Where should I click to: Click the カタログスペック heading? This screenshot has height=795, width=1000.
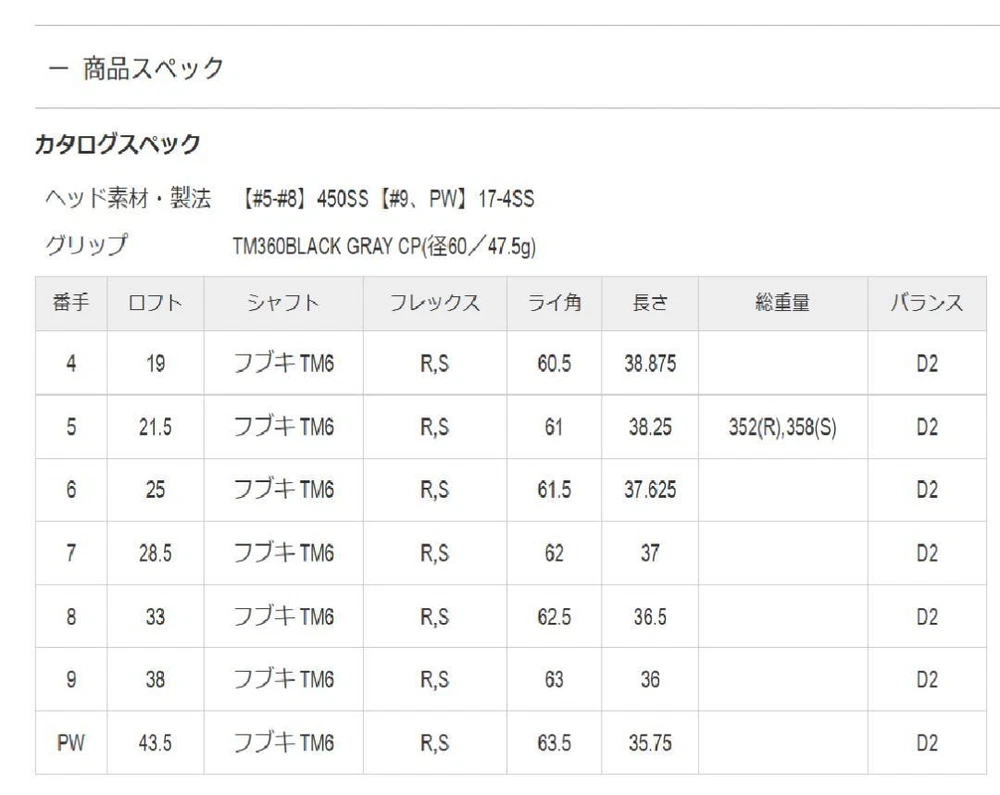[x=118, y=144]
